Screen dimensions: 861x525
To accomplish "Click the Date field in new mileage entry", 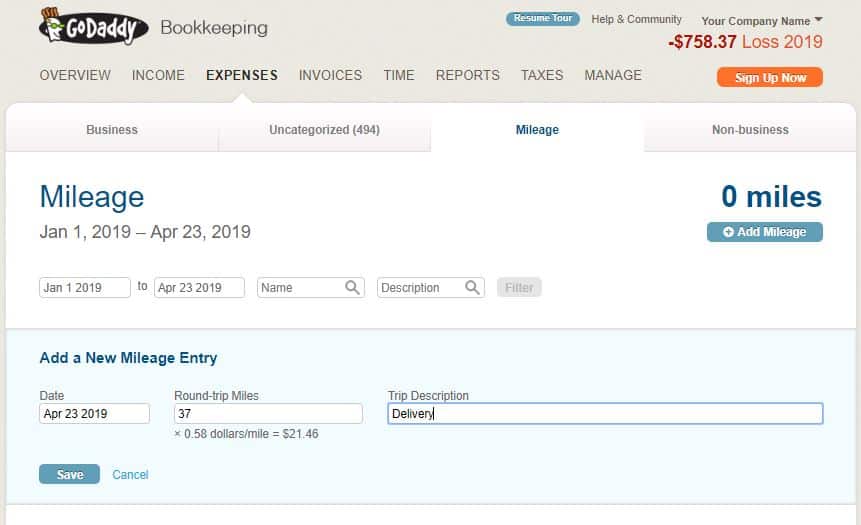I will pos(94,414).
